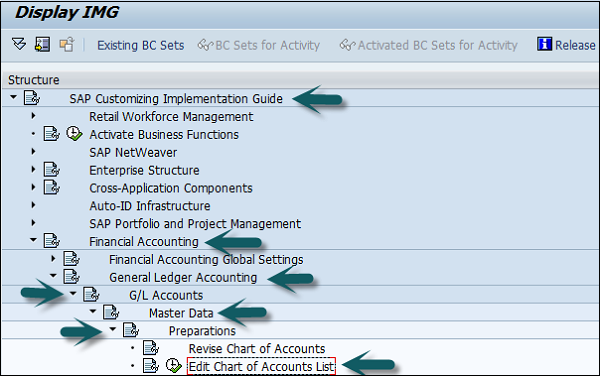Select Retail Workforce Management row

pyautogui.click(x=171, y=116)
